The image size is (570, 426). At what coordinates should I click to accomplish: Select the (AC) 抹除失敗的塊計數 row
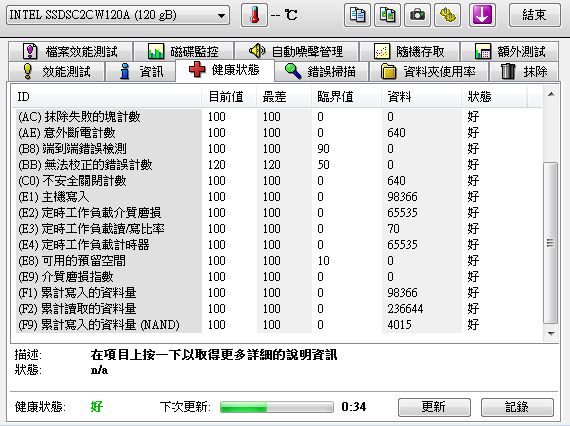pos(278,117)
